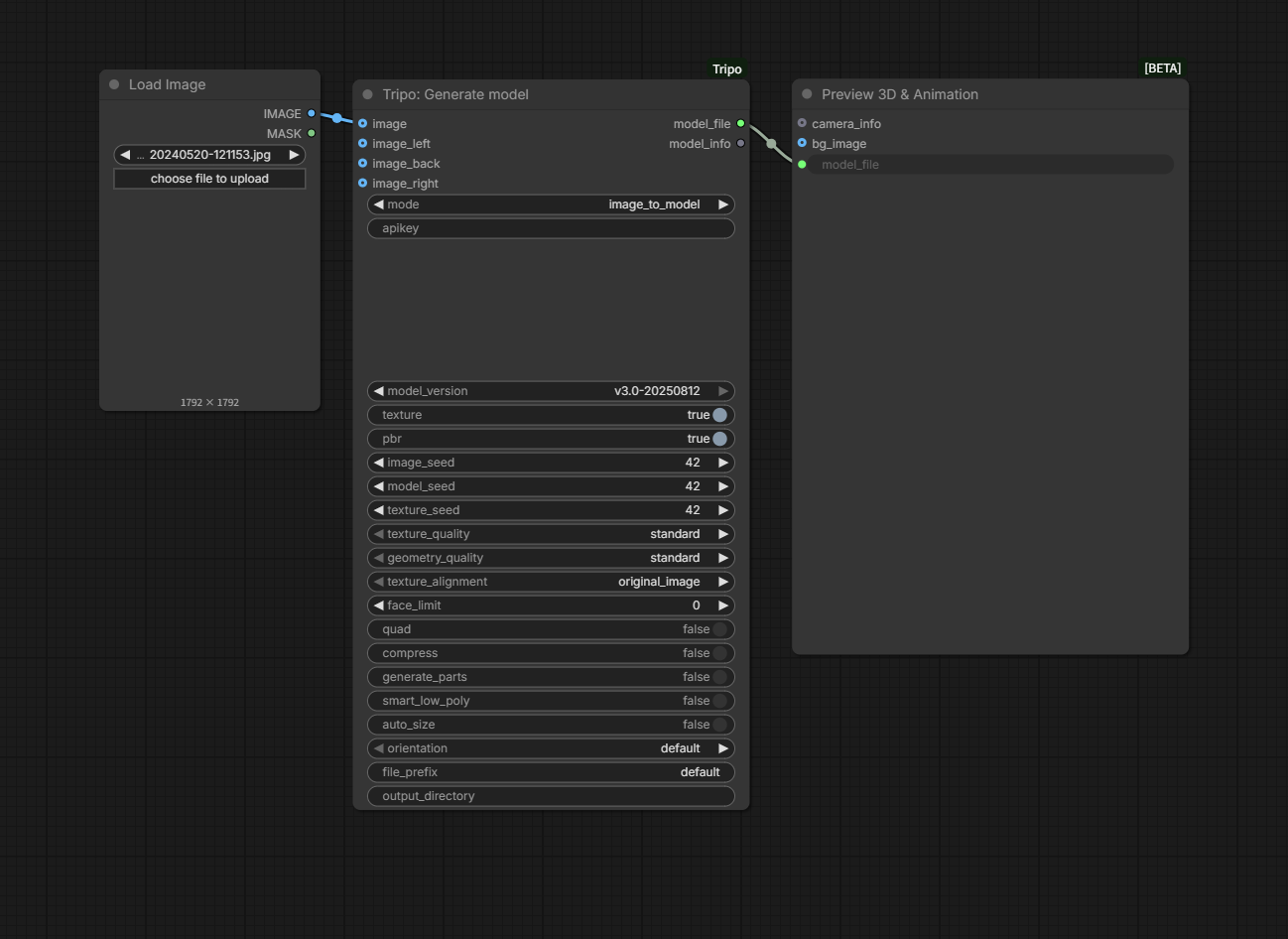Select next image file with right arrow

(295, 155)
